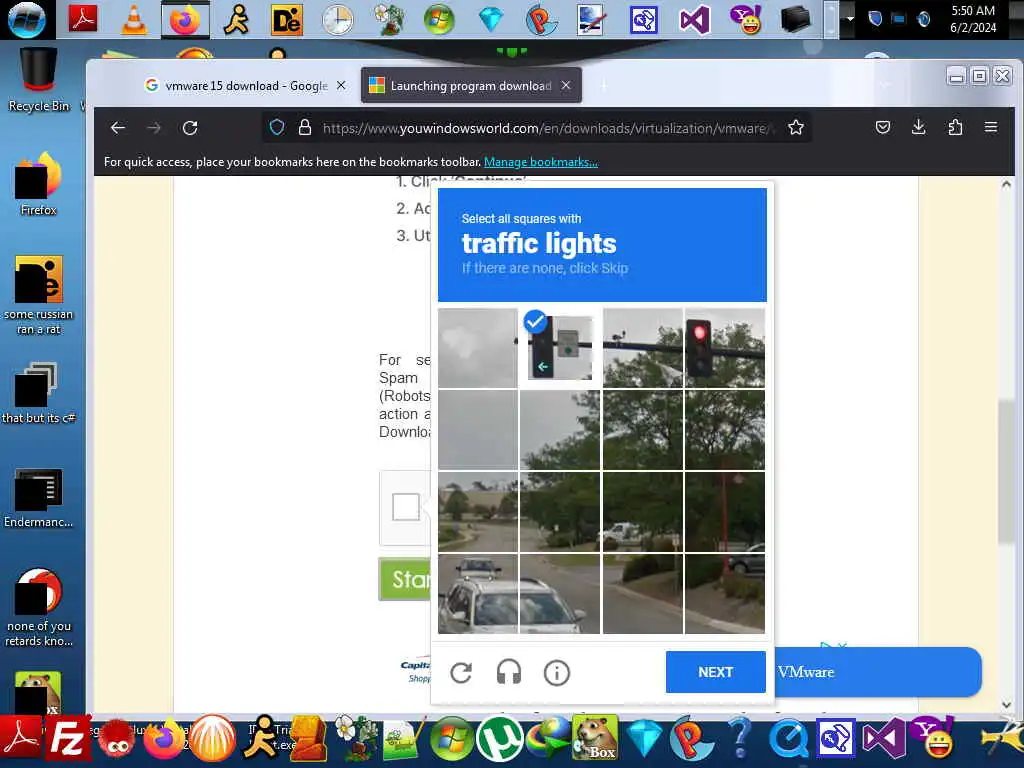The image size is (1024, 768).
Task: Open the De icon in the top taskbar
Action: coord(287,20)
